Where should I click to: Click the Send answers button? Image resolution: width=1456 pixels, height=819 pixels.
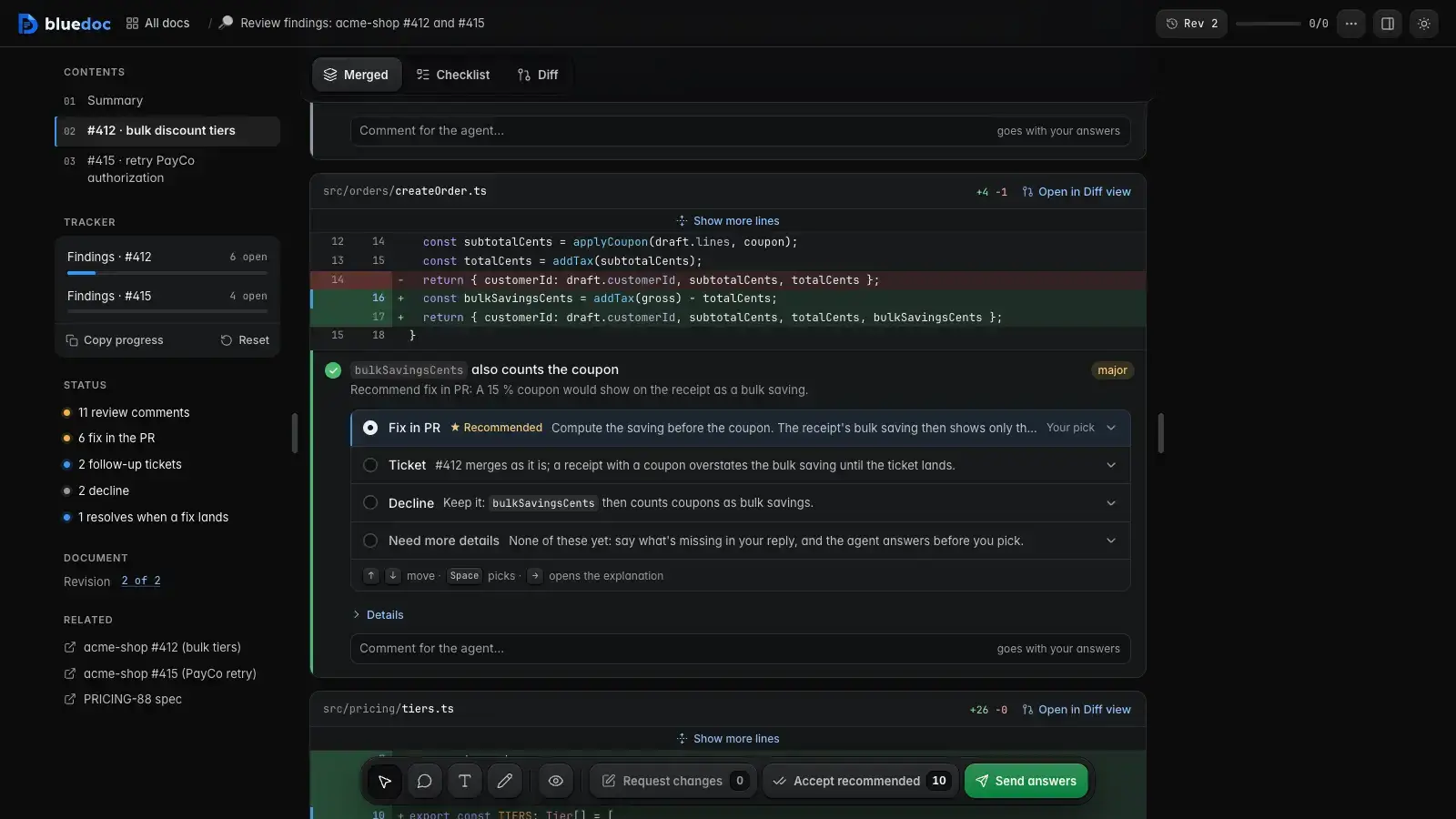coord(1026,781)
